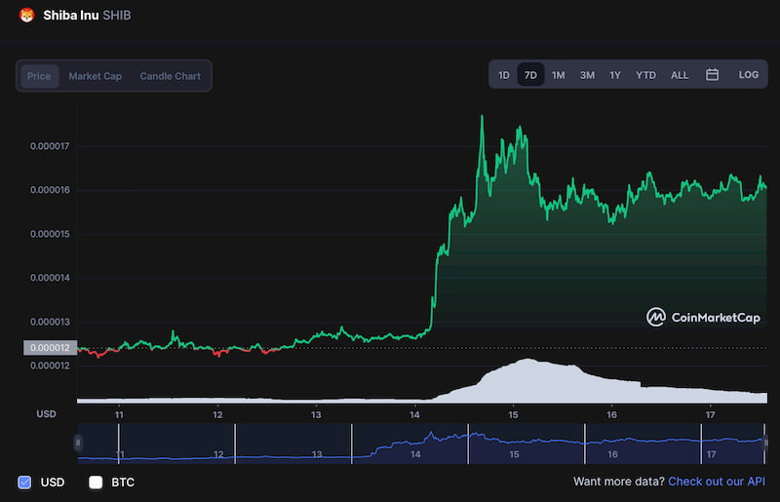
Task: Click day 14 in the range navigator
Action: 415,454
